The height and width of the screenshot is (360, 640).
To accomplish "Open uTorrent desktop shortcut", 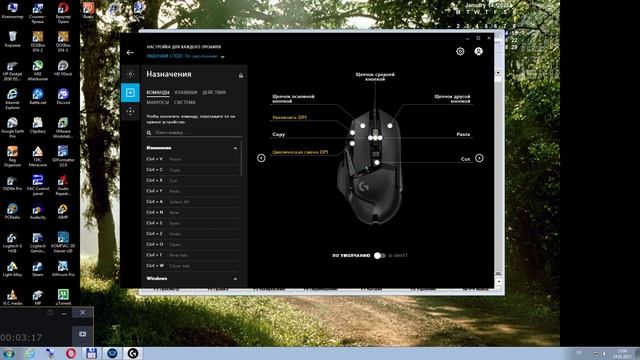I will click(63, 297).
